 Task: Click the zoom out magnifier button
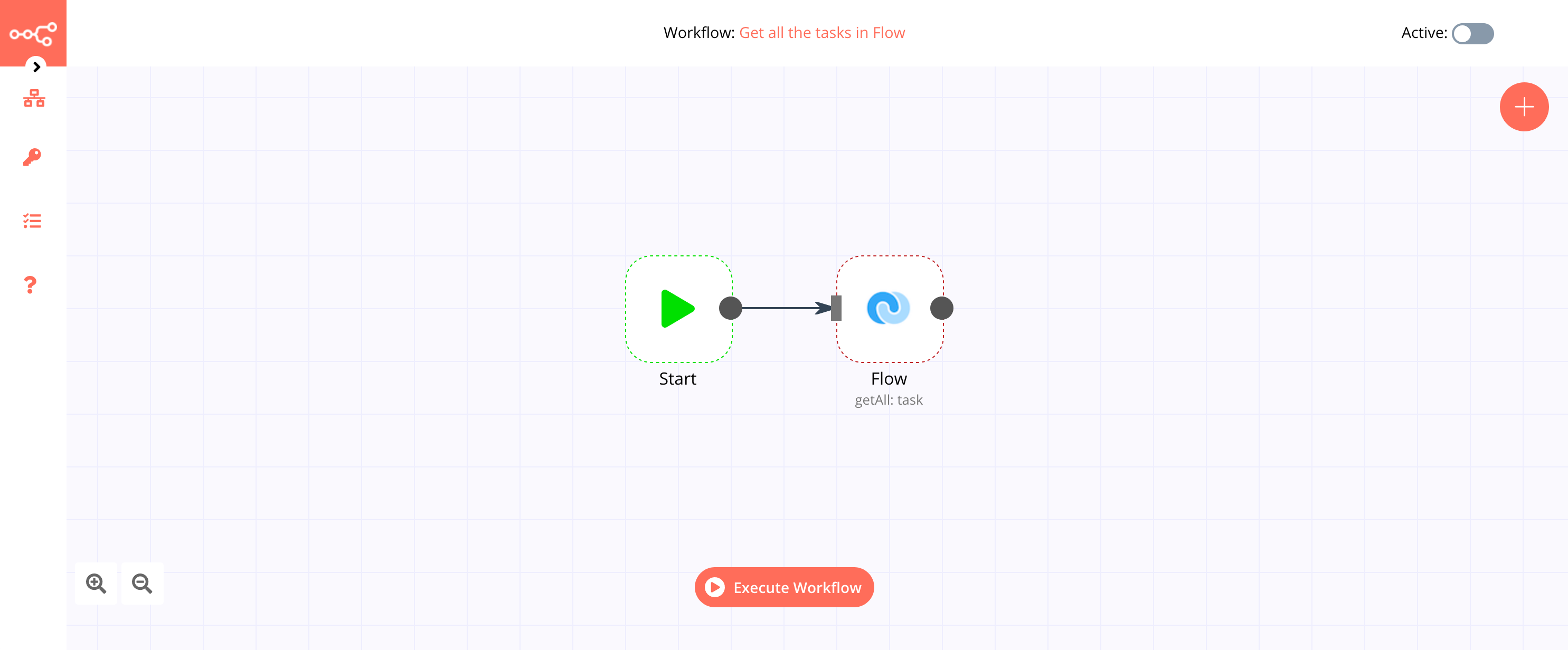143,584
